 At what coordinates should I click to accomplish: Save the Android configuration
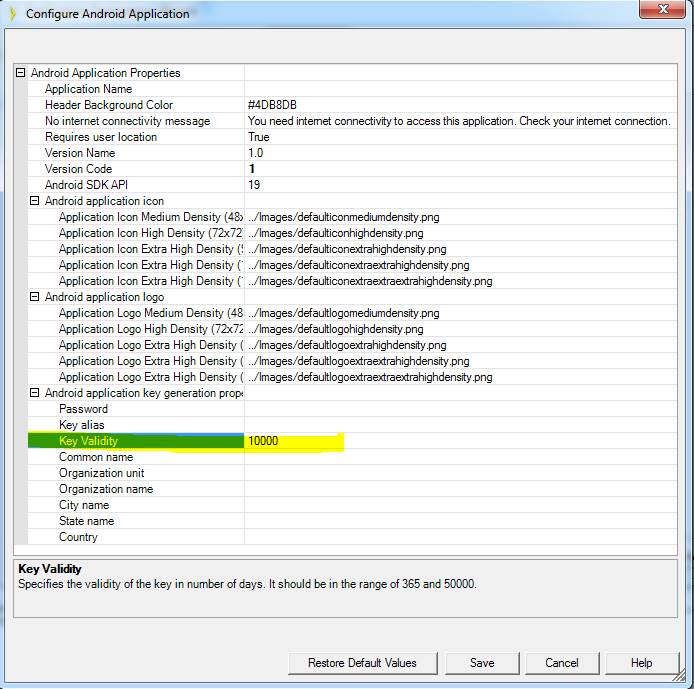[x=482, y=663]
